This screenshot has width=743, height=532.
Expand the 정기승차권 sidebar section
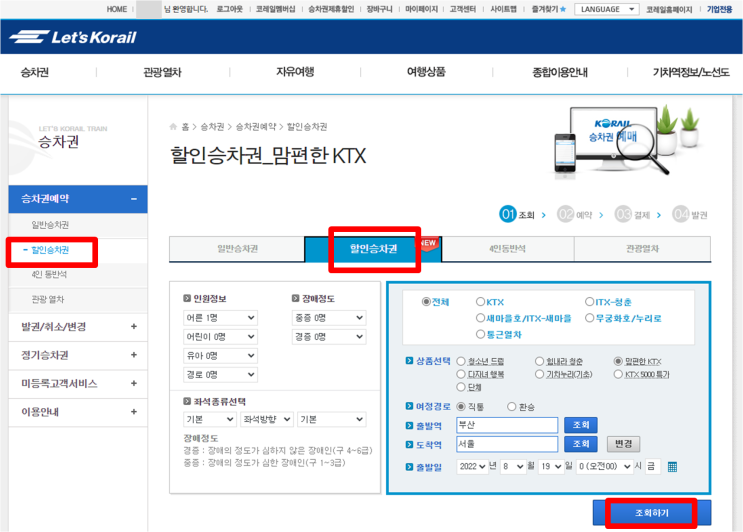coord(134,355)
